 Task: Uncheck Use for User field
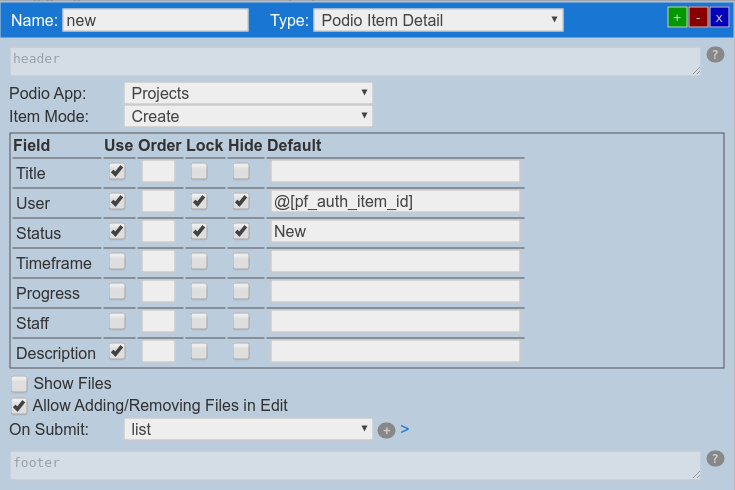117,201
